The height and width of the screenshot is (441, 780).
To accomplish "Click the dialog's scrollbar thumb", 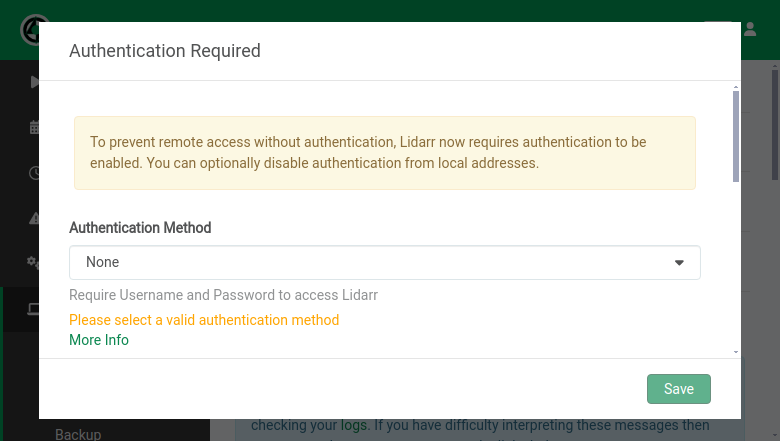I will tap(736, 135).
